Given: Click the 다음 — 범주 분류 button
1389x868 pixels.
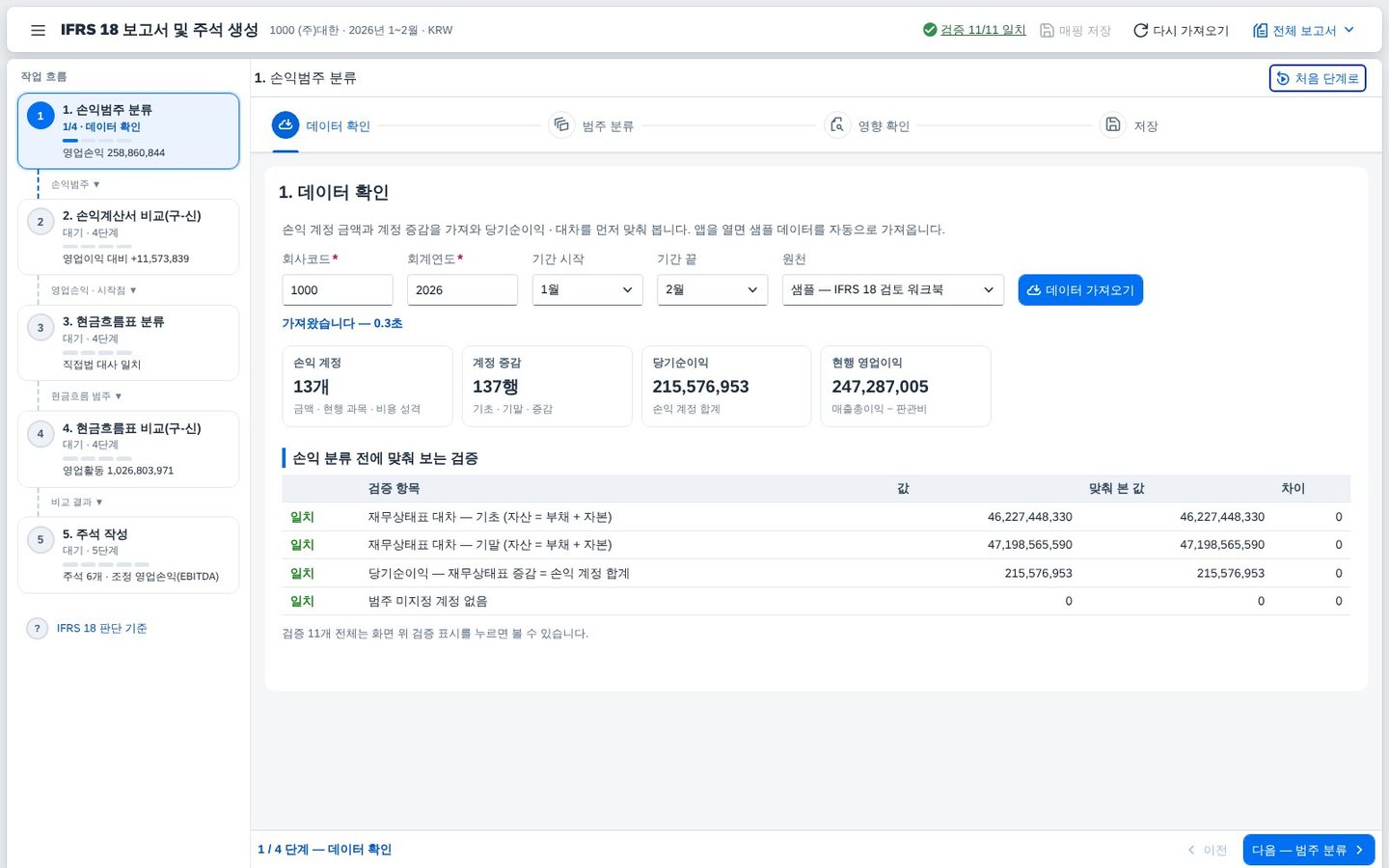Looking at the screenshot, I should [x=1309, y=850].
